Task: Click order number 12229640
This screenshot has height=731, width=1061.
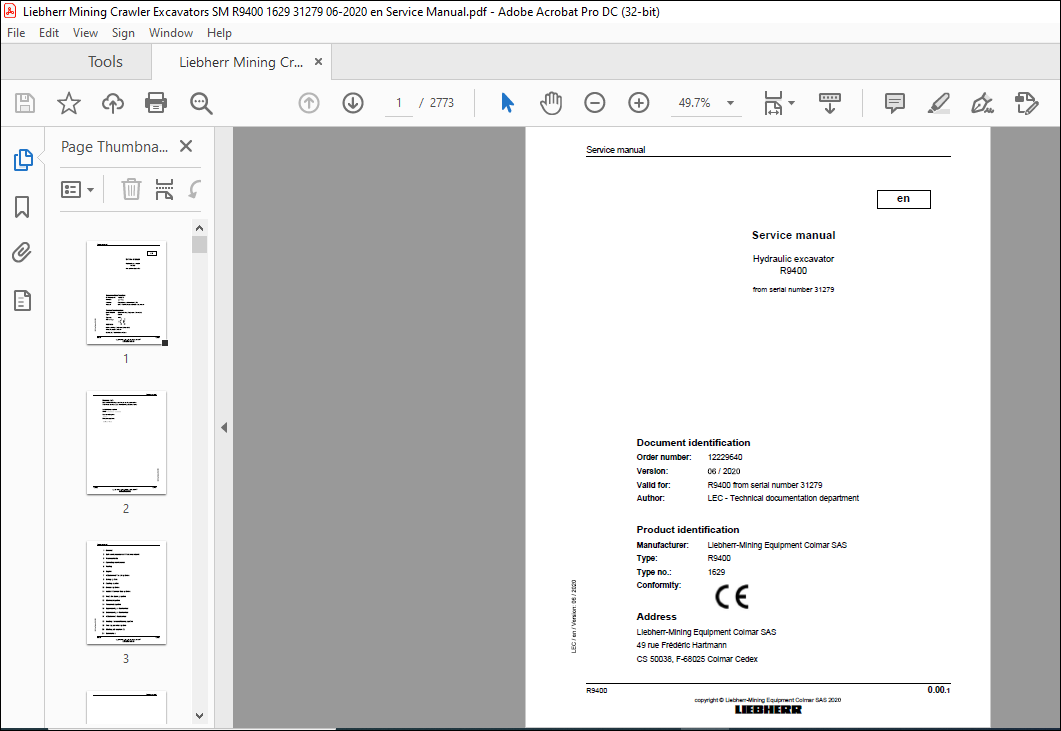Action: (x=725, y=457)
